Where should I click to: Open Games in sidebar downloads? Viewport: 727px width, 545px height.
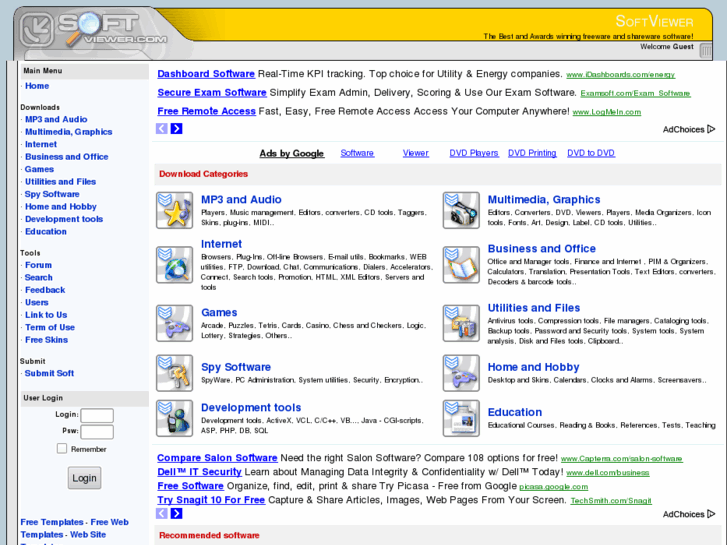[x=39, y=169]
